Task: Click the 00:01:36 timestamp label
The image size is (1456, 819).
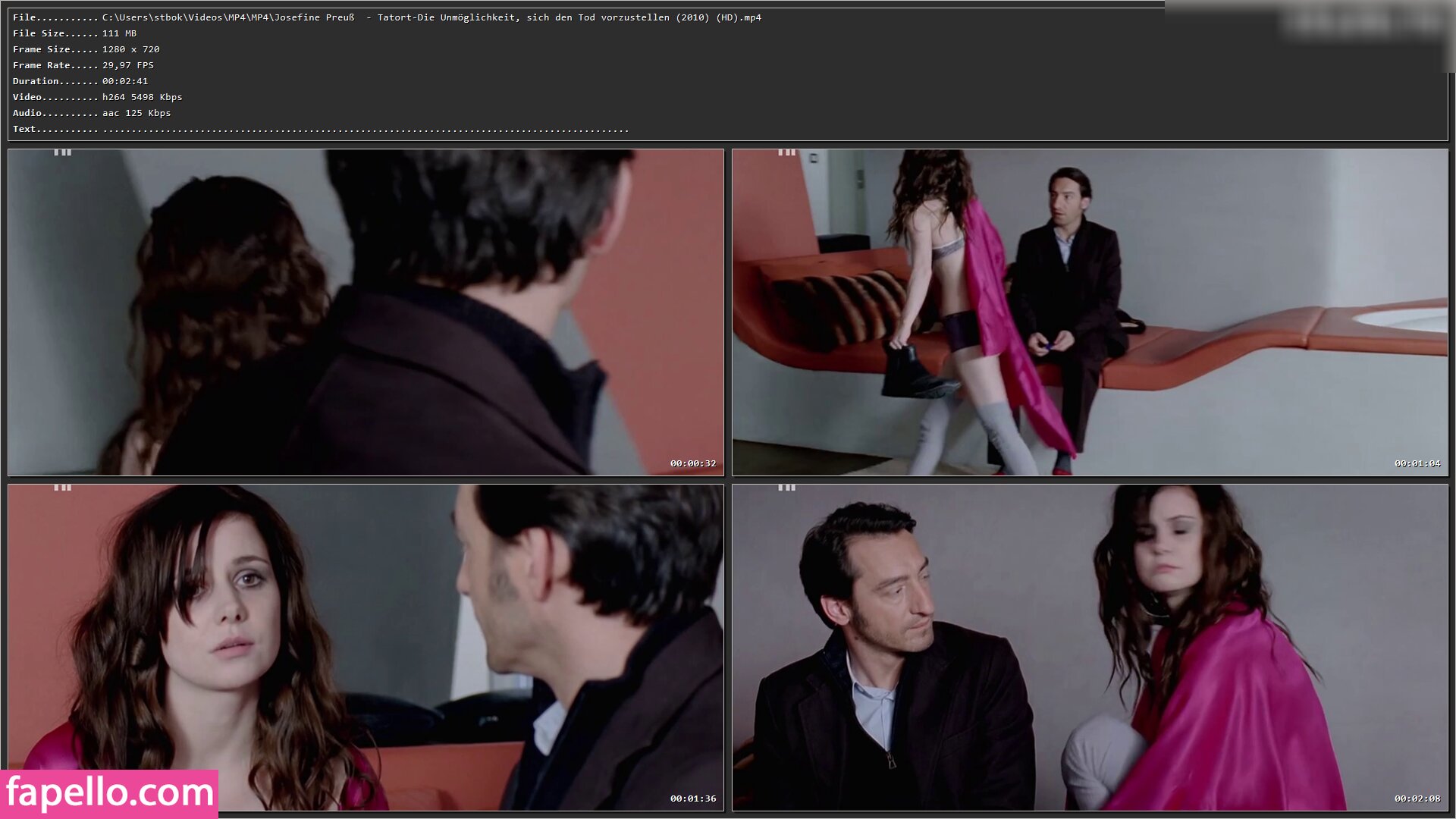Action: pos(692,799)
